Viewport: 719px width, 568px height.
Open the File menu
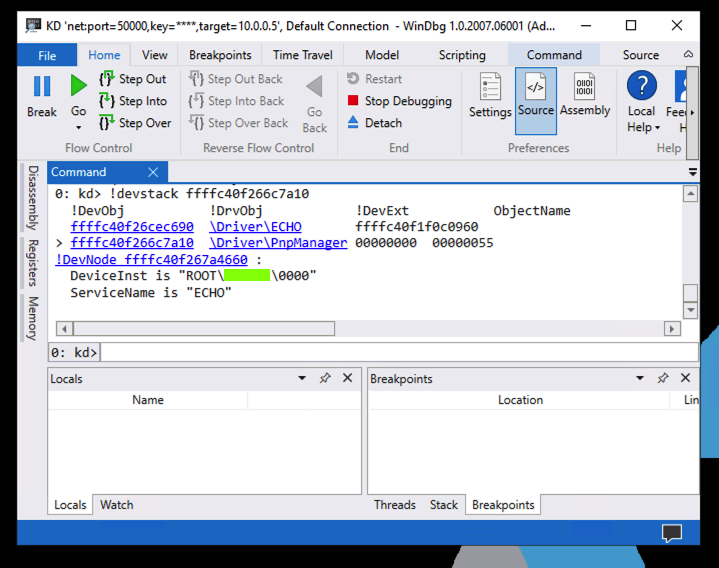(47, 55)
